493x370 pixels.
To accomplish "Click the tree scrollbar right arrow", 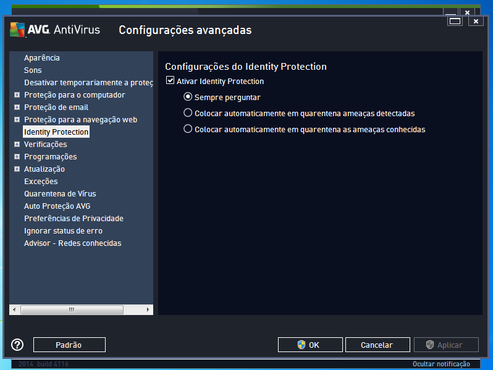I will click(148, 309).
